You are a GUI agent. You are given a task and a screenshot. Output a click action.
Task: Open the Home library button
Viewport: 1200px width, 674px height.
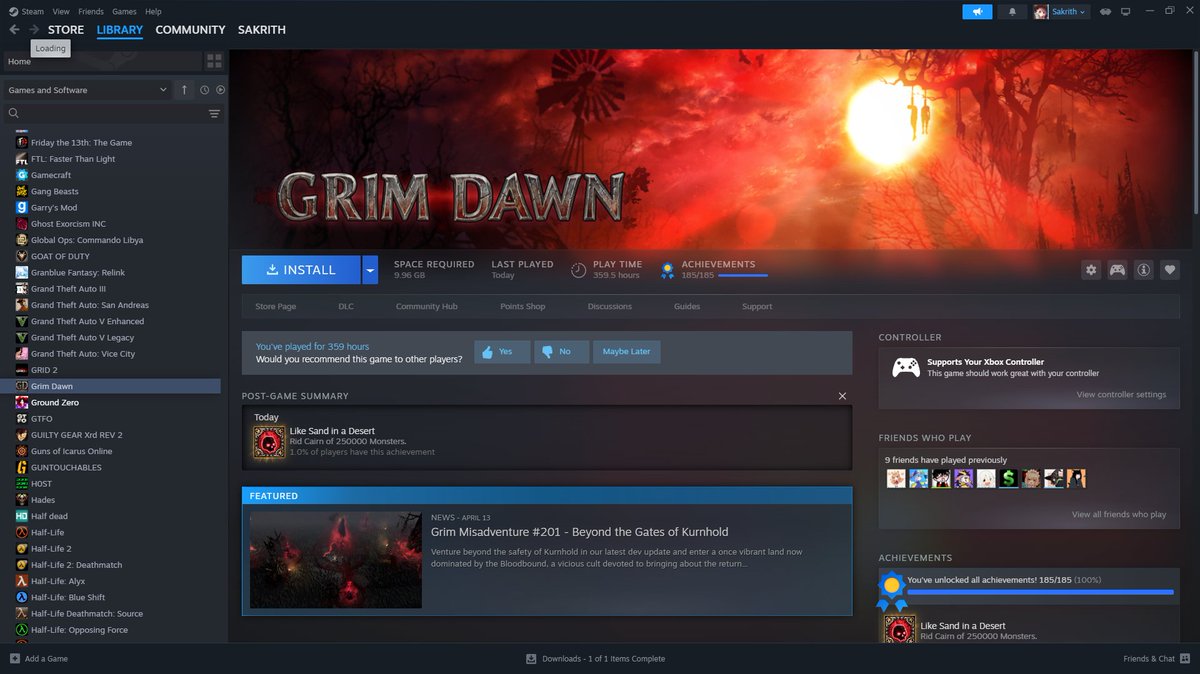(x=101, y=61)
